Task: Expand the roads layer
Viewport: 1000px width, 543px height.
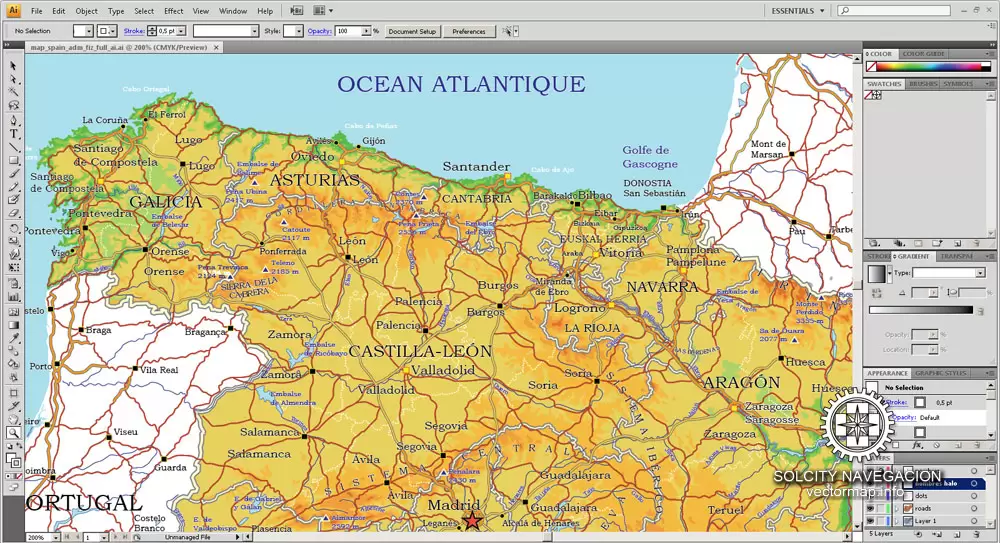Action: (x=897, y=509)
